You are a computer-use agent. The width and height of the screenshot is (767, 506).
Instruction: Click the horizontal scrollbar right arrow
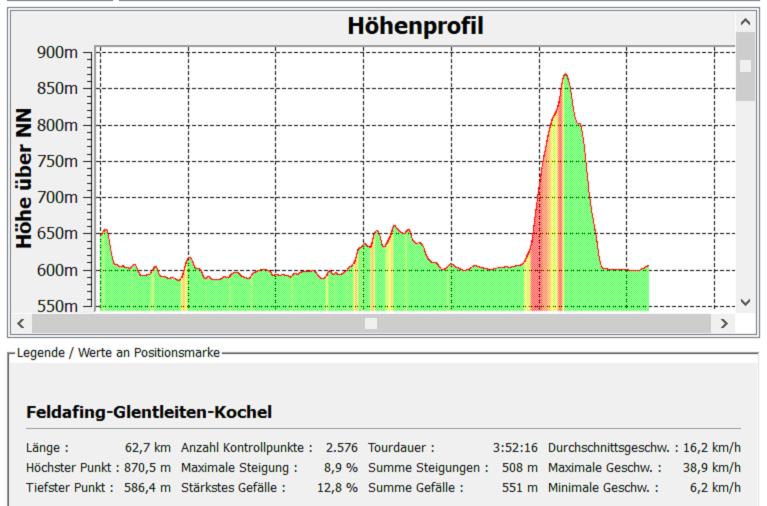coord(724,324)
